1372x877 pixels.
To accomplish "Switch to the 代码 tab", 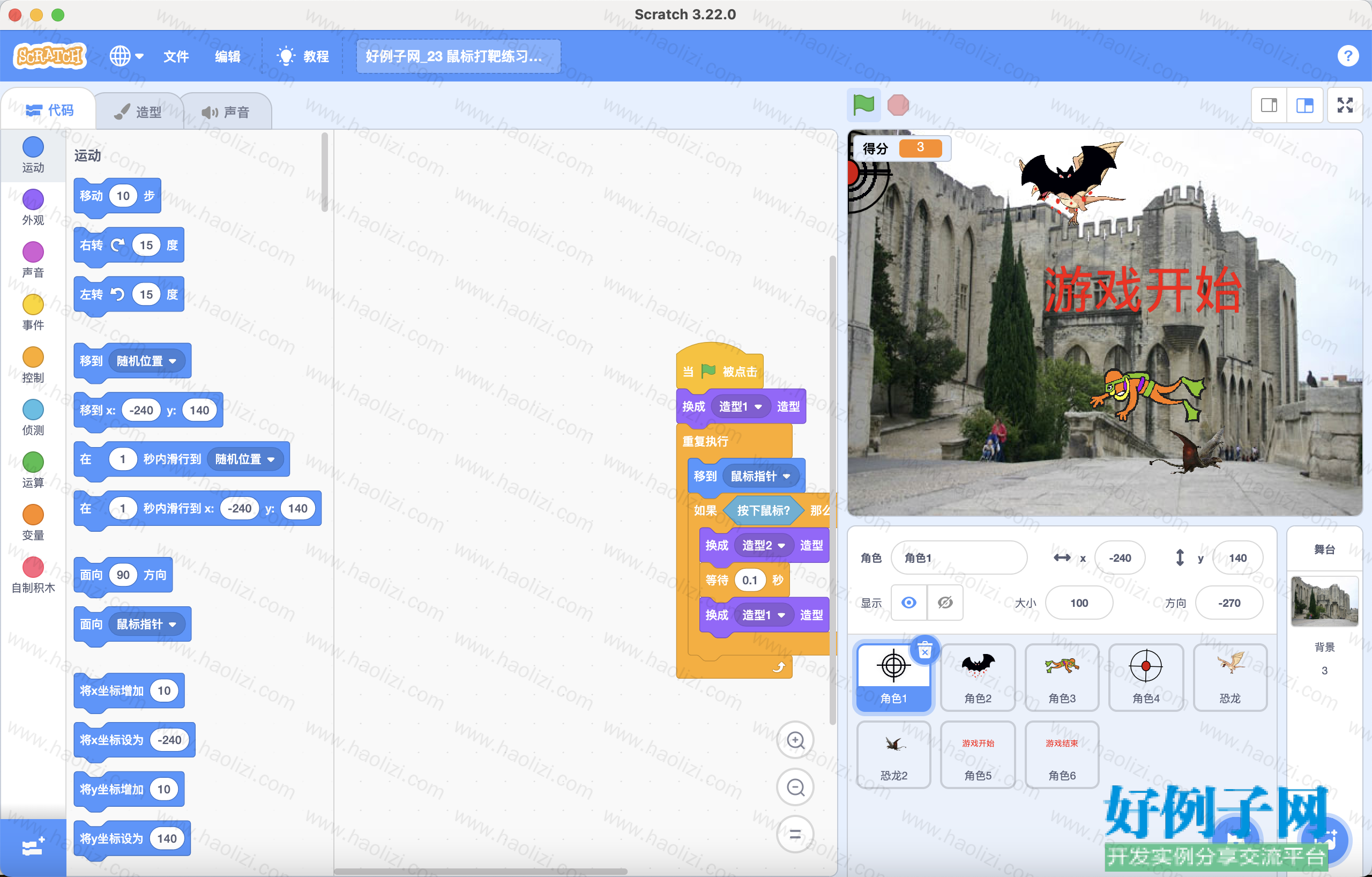I will pos(49,110).
